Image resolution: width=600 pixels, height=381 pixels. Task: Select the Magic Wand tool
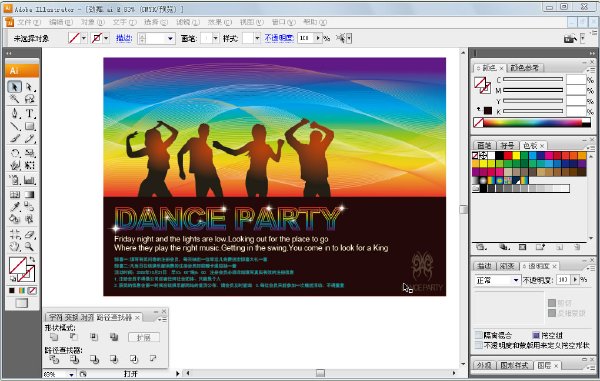click(15, 99)
